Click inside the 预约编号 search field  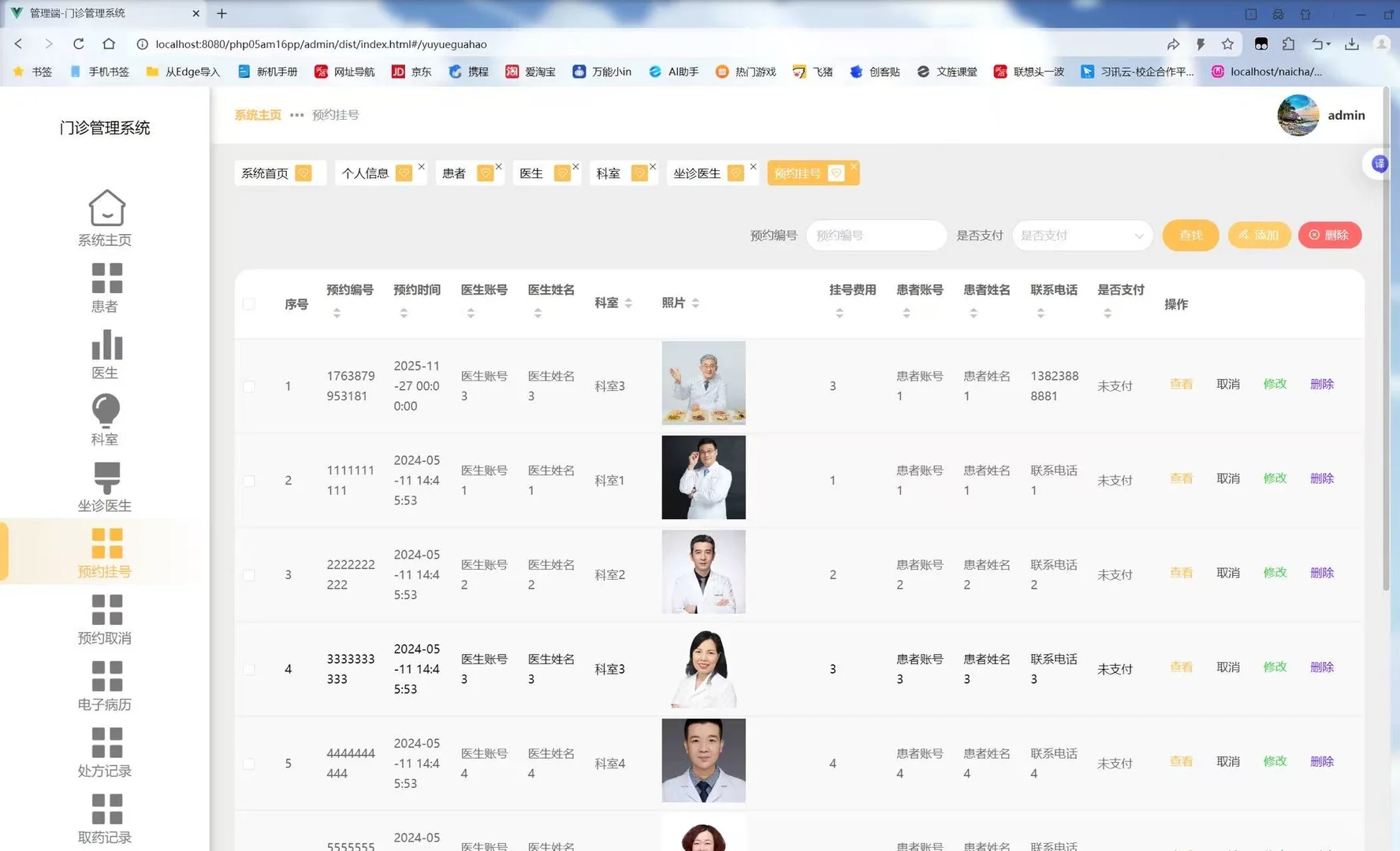875,235
